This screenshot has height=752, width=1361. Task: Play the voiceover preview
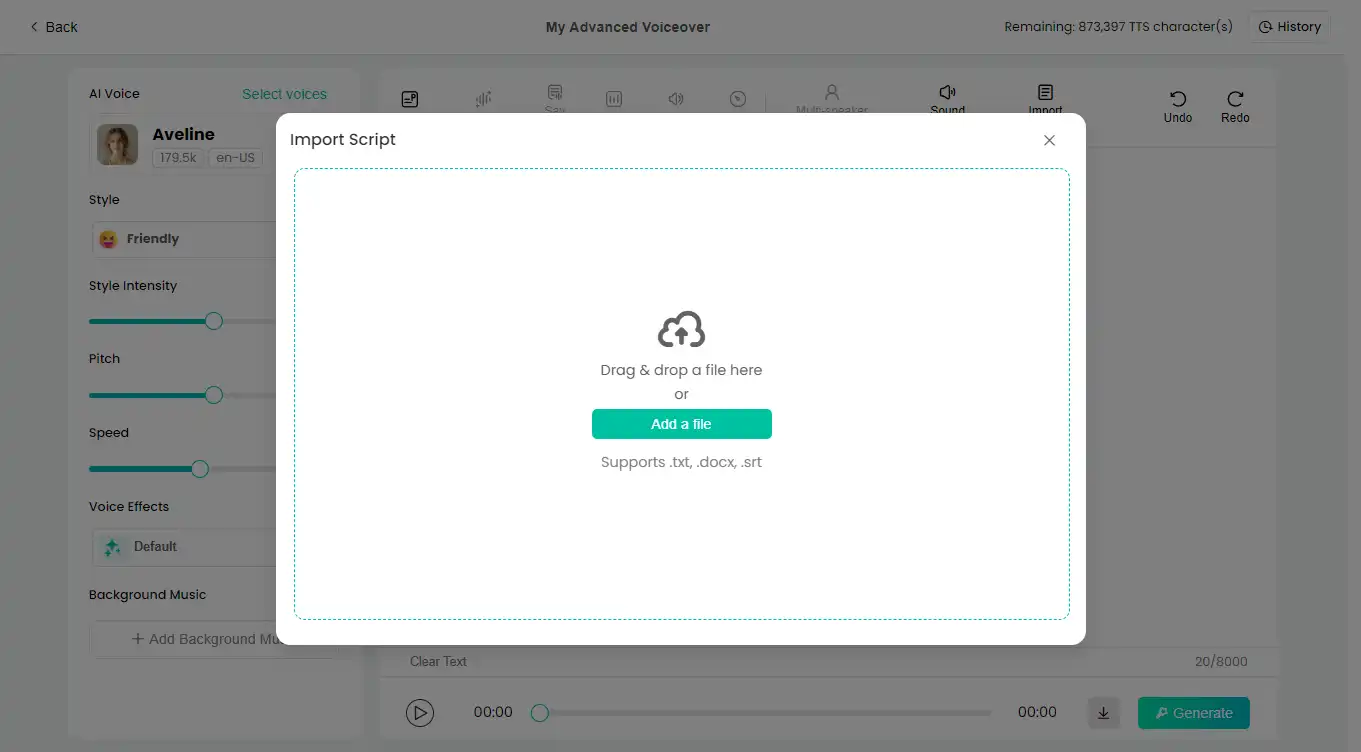pyautogui.click(x=420, y=713)
